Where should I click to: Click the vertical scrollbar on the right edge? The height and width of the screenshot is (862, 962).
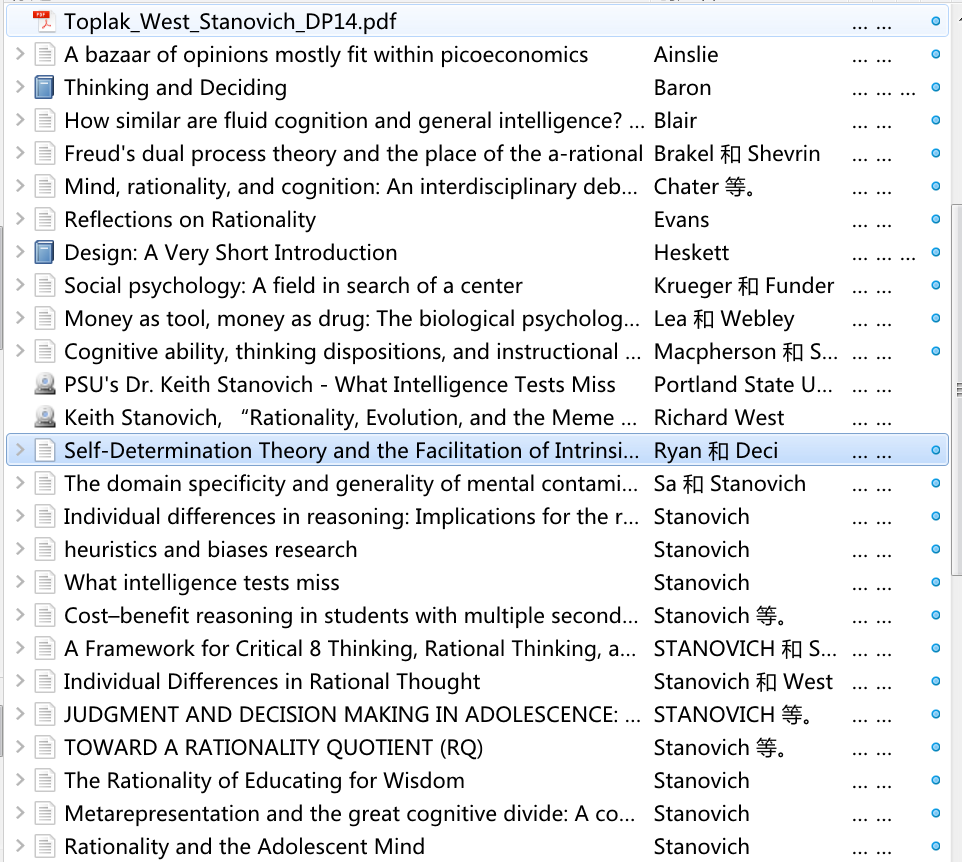click(956, 300)
